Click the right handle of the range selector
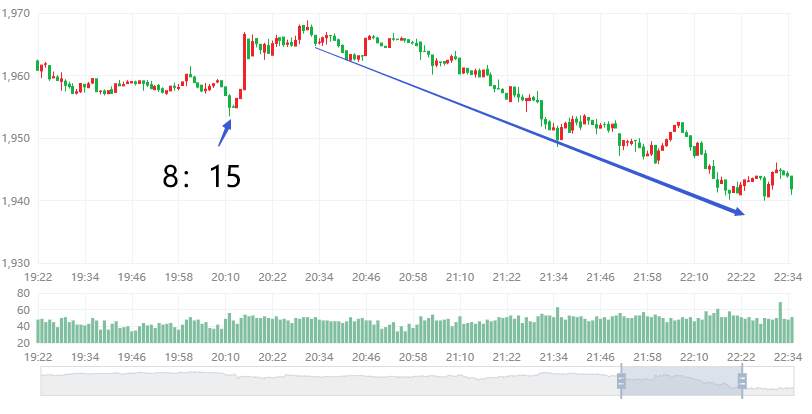 [742, 381]
